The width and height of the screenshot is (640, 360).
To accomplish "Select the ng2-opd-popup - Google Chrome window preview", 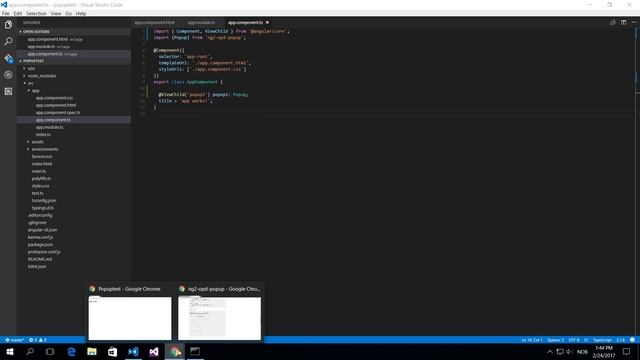I will click(x=220, y=313).
